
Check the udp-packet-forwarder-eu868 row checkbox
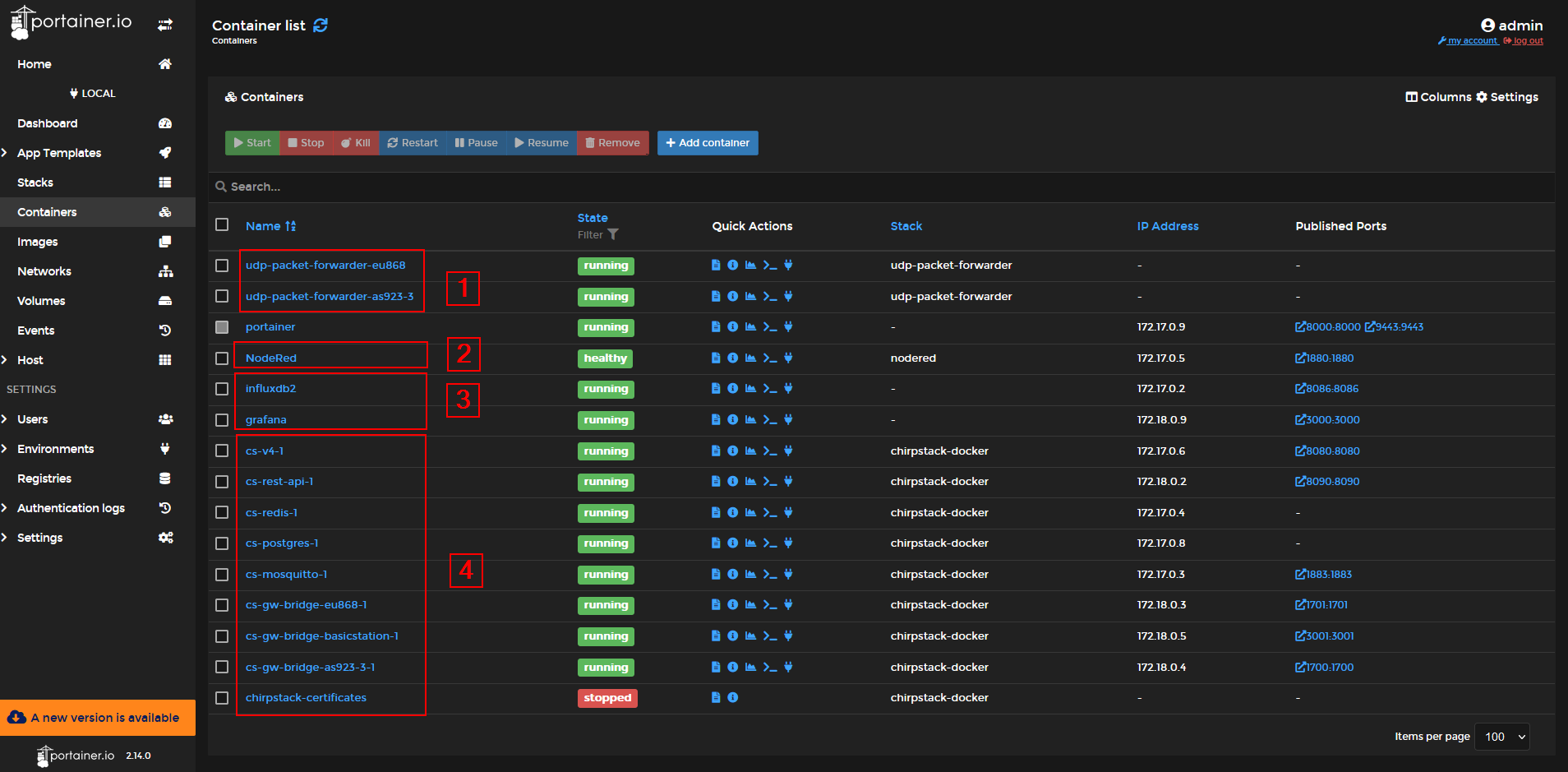point(222,265)
